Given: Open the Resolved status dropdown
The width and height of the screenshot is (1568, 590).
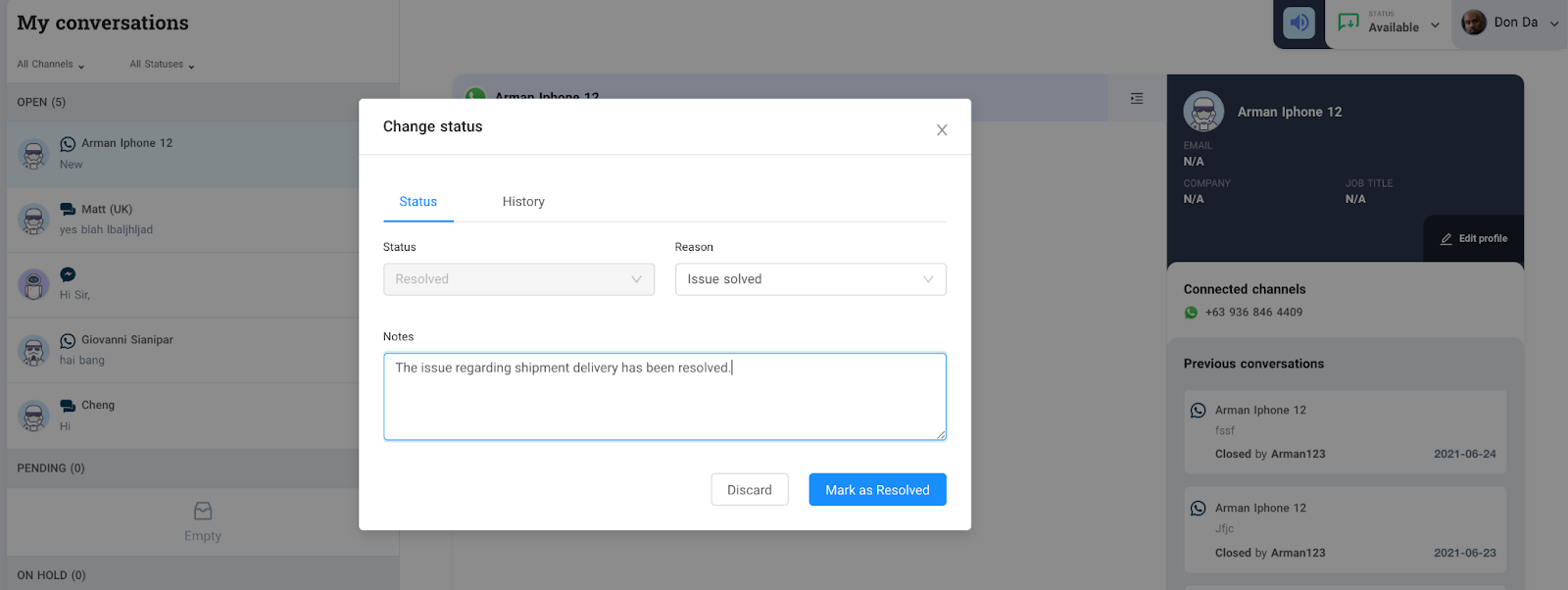Looking at the screenshot, I should click(x=518, y=279).
